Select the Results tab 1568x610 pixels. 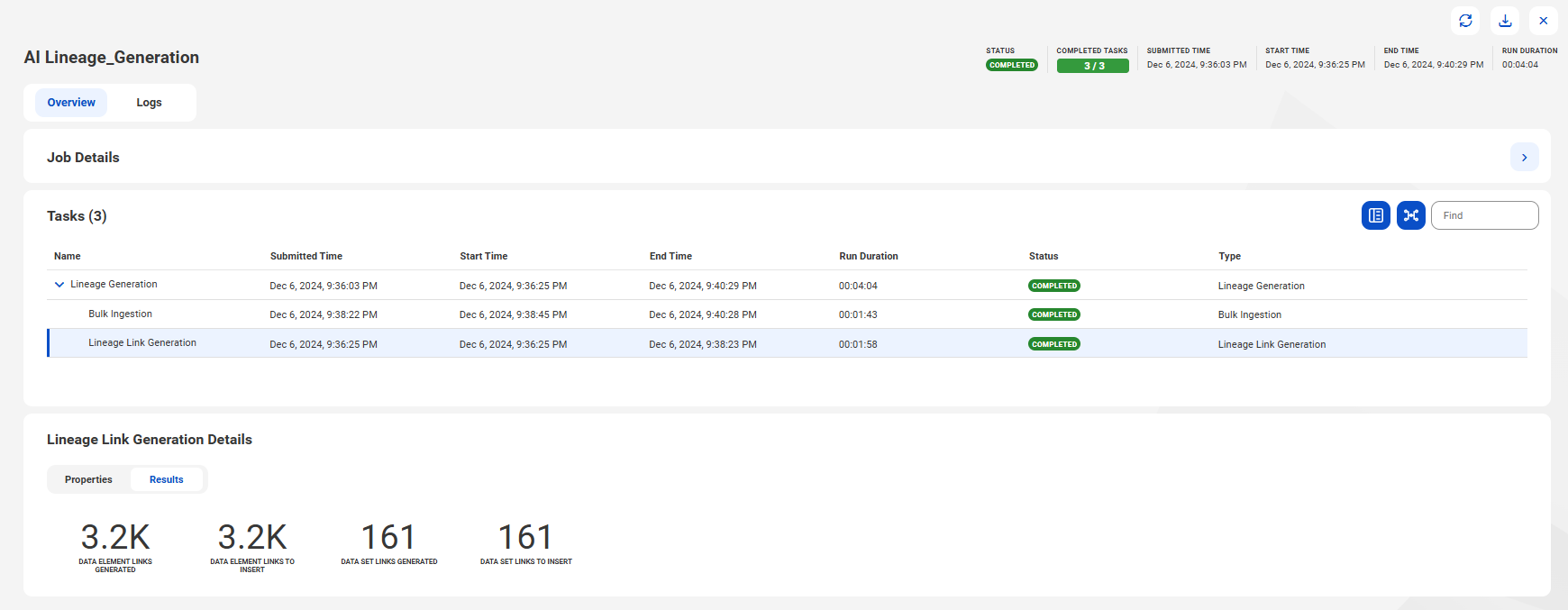(x=167, y=479)
